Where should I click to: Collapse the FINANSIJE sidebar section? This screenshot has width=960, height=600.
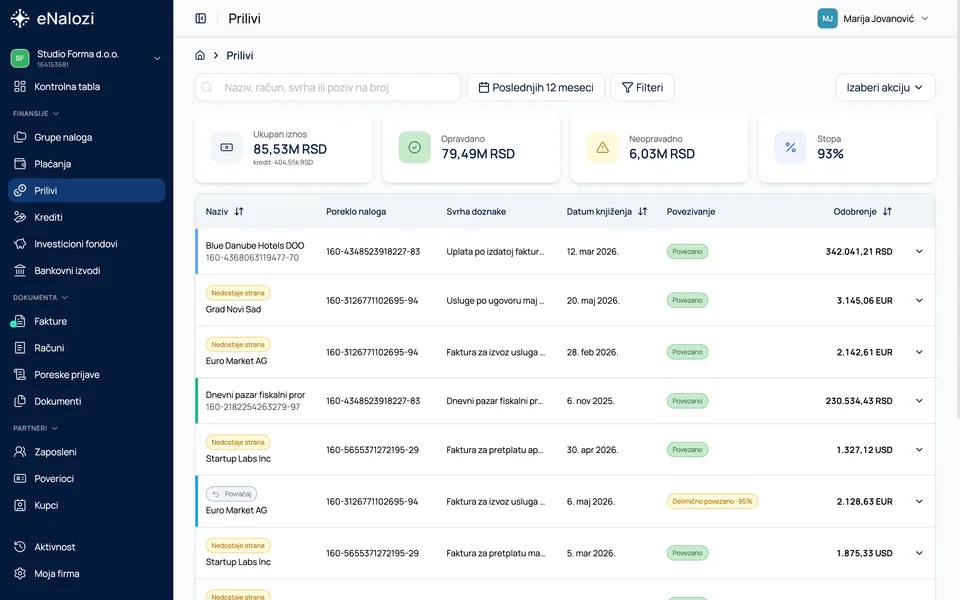click(36, 113)
